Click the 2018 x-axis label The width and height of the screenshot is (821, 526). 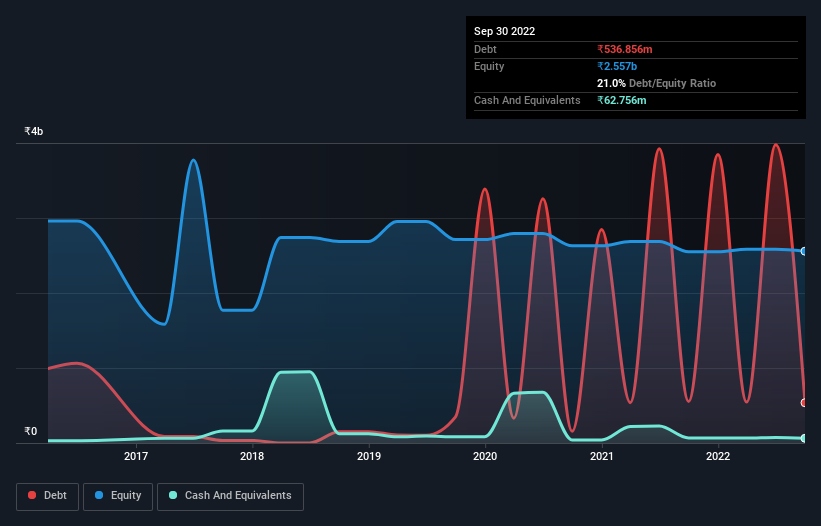pyautogui.click(x=252, y=456)
